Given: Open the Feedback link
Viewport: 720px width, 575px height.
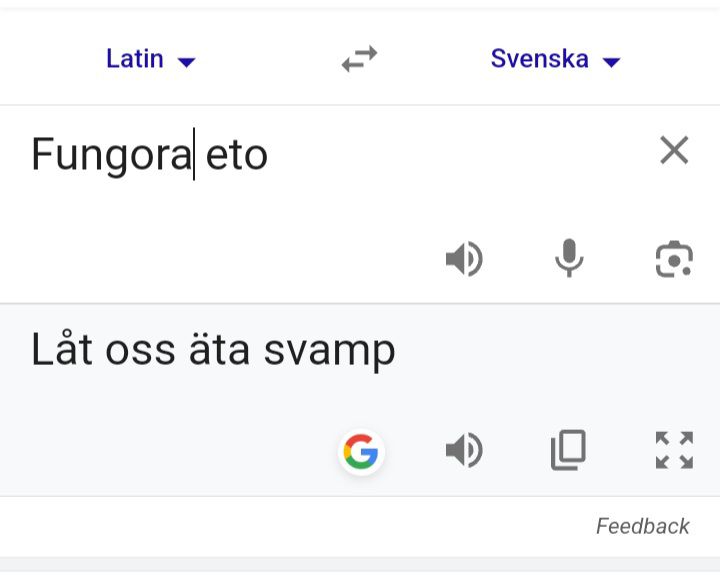Looking at the screenshot, I should coord(642,526).
